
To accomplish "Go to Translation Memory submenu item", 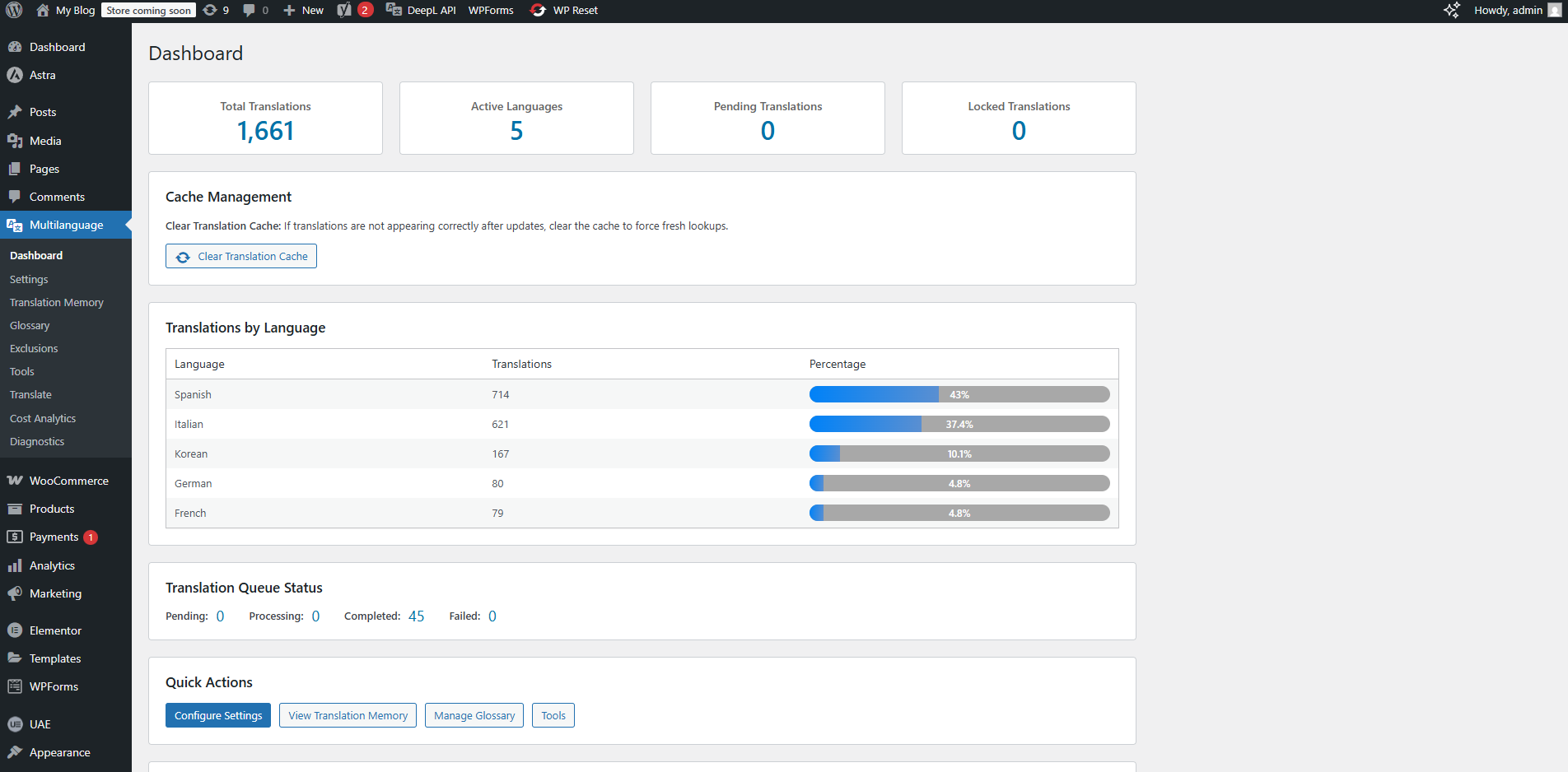I will pos(57,303).
